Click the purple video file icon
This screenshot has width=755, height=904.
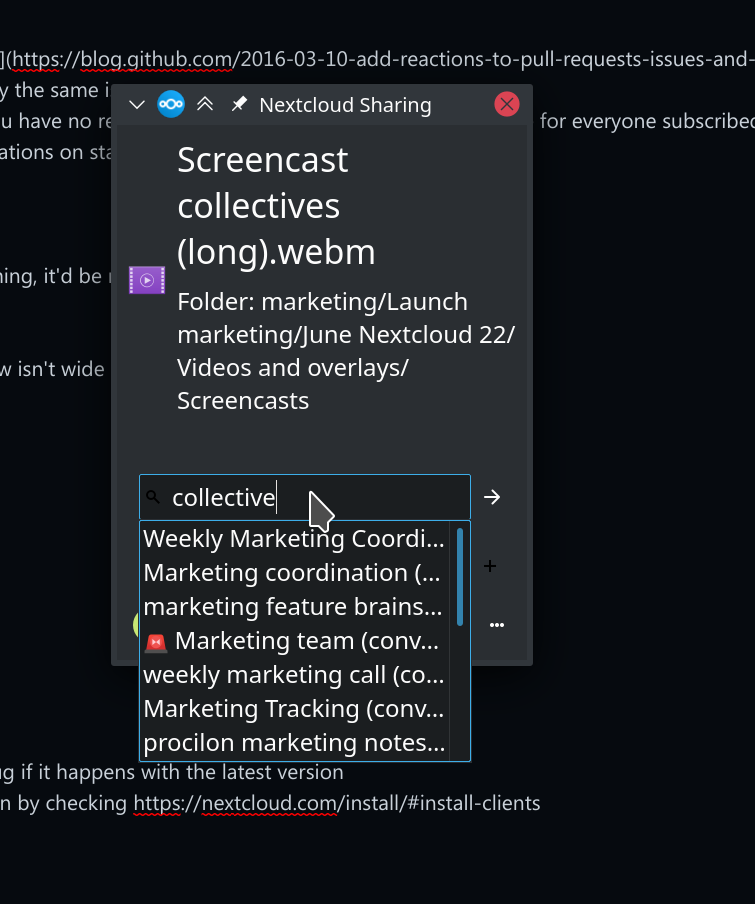[x=147, y=280]
